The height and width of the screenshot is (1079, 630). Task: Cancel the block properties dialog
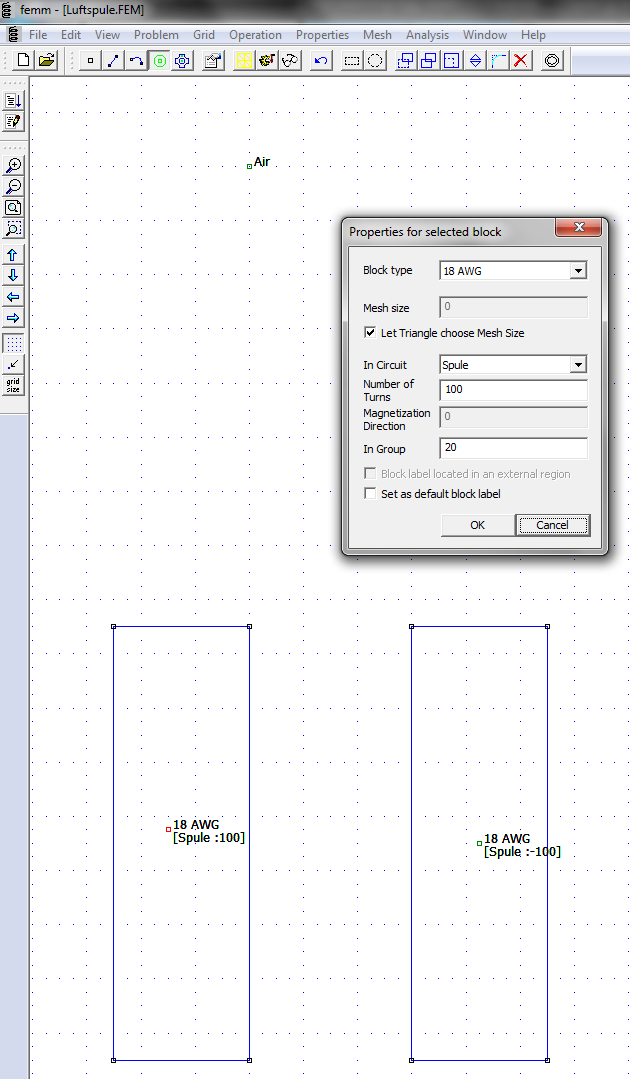[552, 525]
